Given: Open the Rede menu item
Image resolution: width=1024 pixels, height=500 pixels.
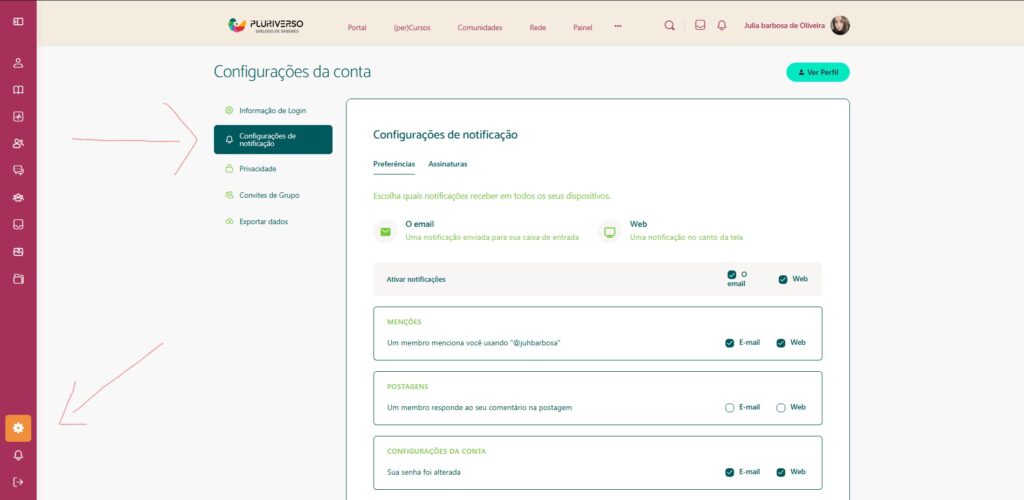Looking at the screenshot, I should coord(537,27).
